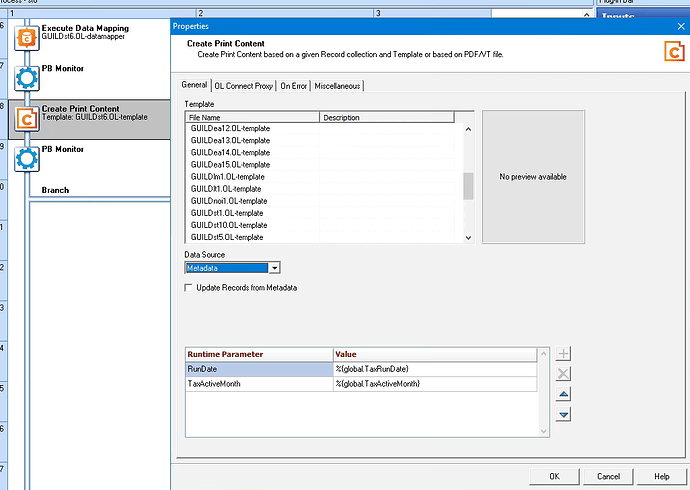
Task: Move runtime parameter up with the up arrow
Action: pos(563,394)
